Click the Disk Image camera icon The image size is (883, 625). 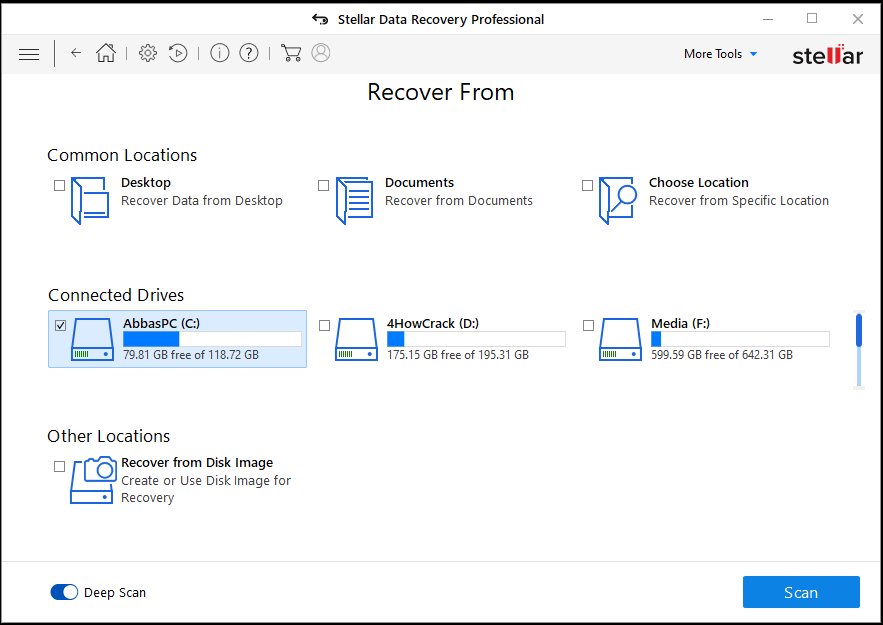coord(93,480)
